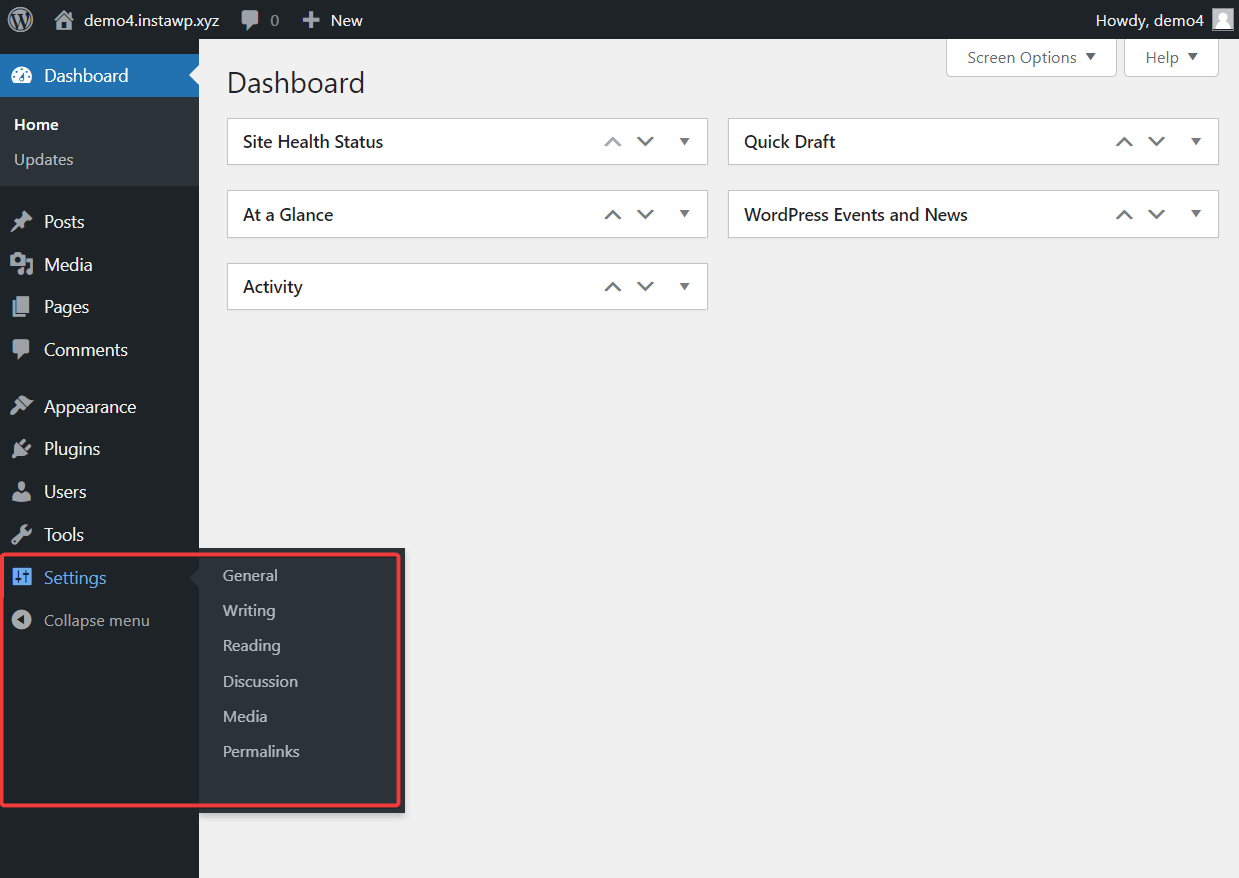Select the Appearance paintbrush icon
1239x878 pixels.
coord(21,406)
